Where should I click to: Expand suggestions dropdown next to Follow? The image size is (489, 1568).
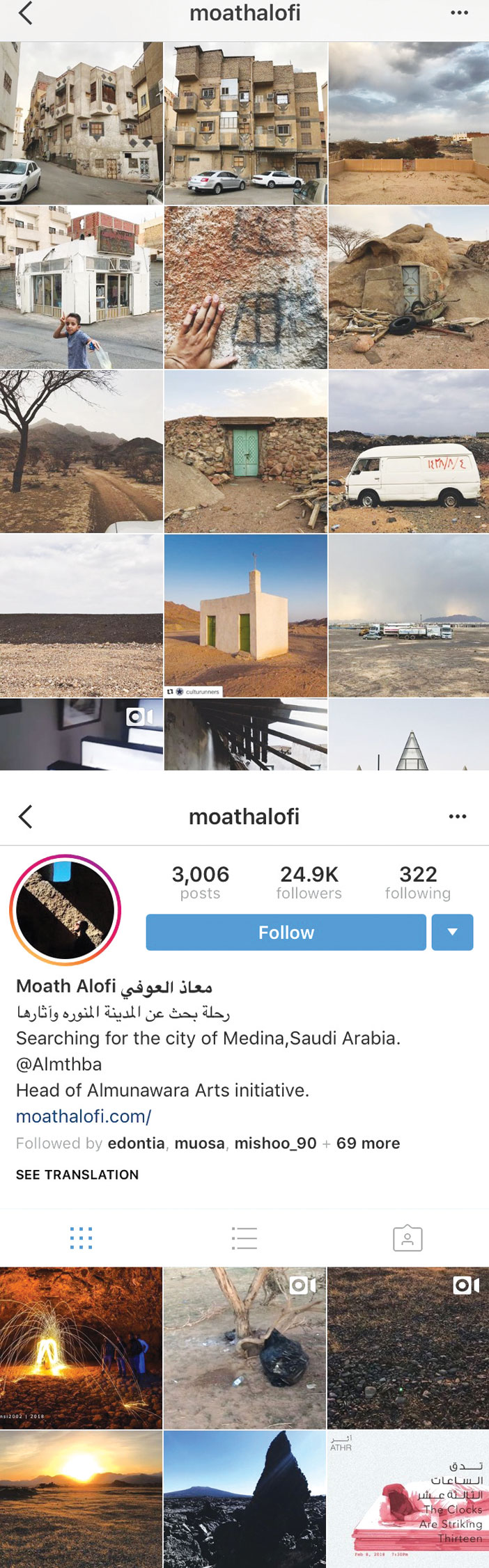tap(452, 933)
